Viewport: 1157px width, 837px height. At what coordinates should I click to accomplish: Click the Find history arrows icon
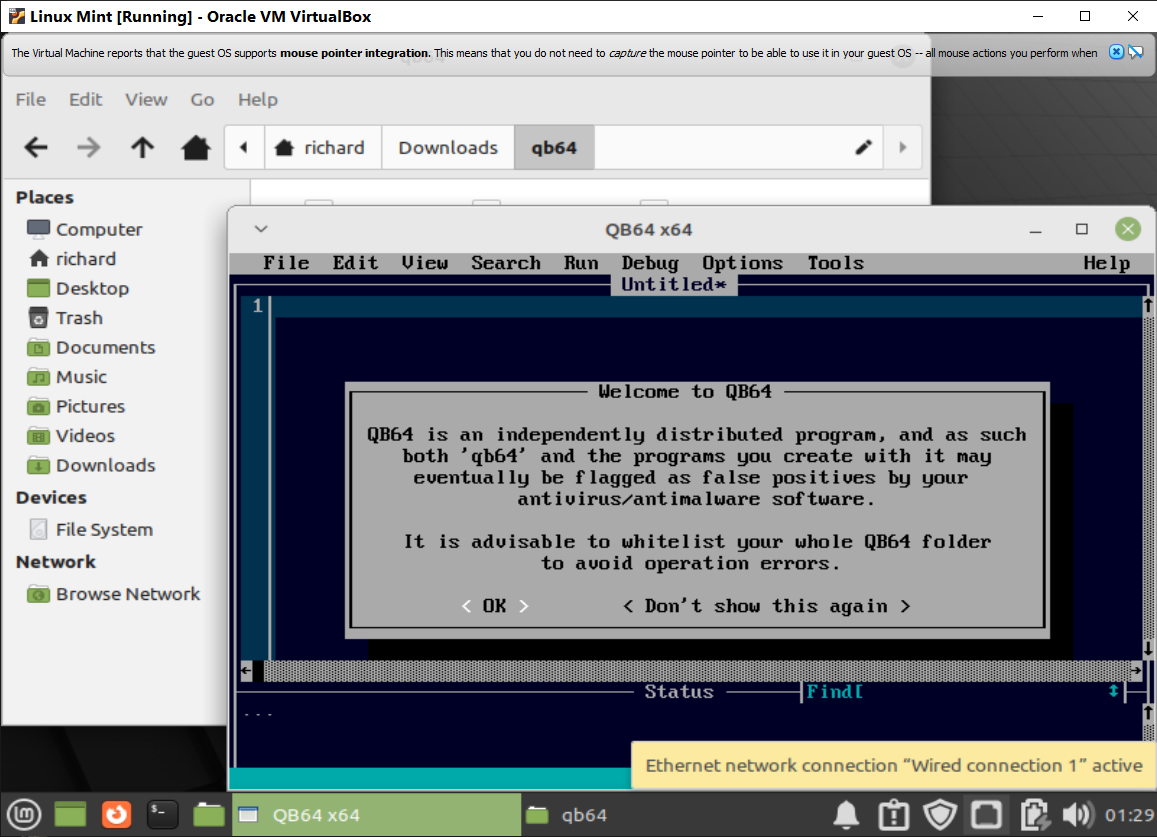click(x=1113, y=691)
